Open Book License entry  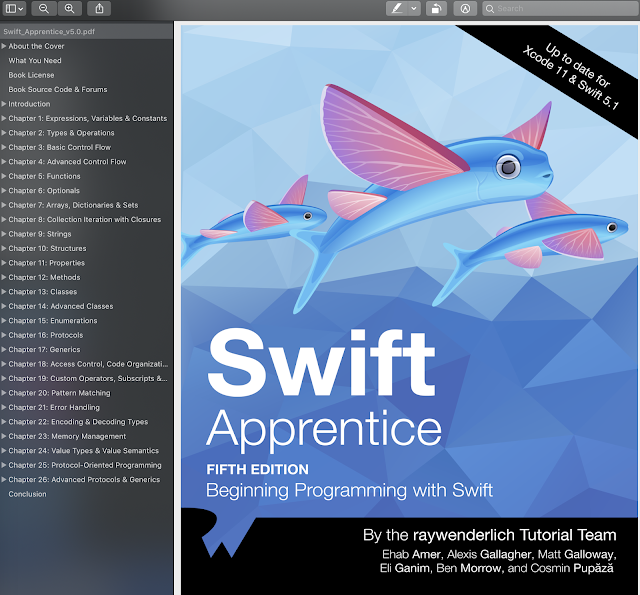point(31,75)
